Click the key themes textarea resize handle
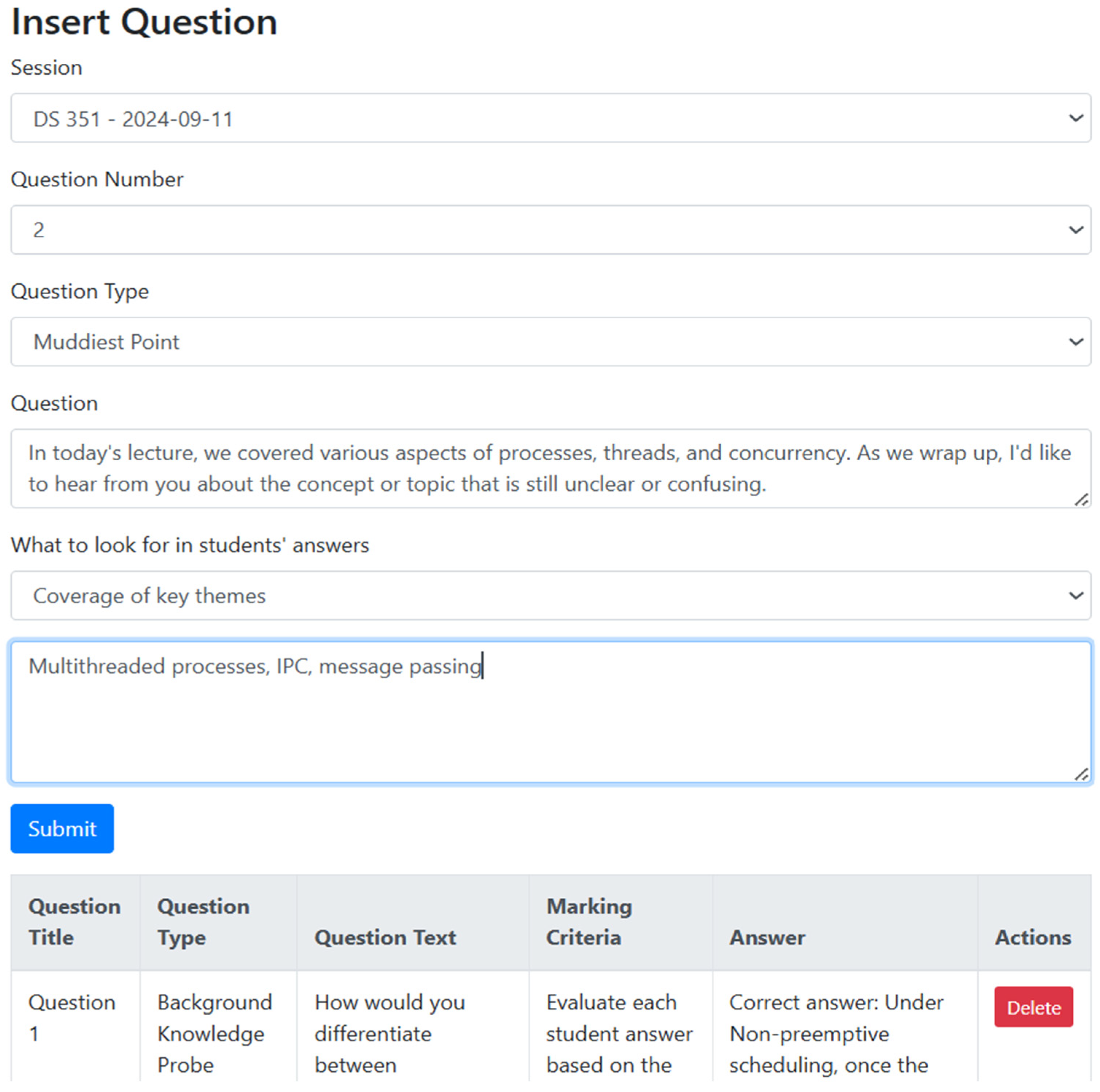This screenshot has height=1092, width=1100. click(x=1081, y=774)
